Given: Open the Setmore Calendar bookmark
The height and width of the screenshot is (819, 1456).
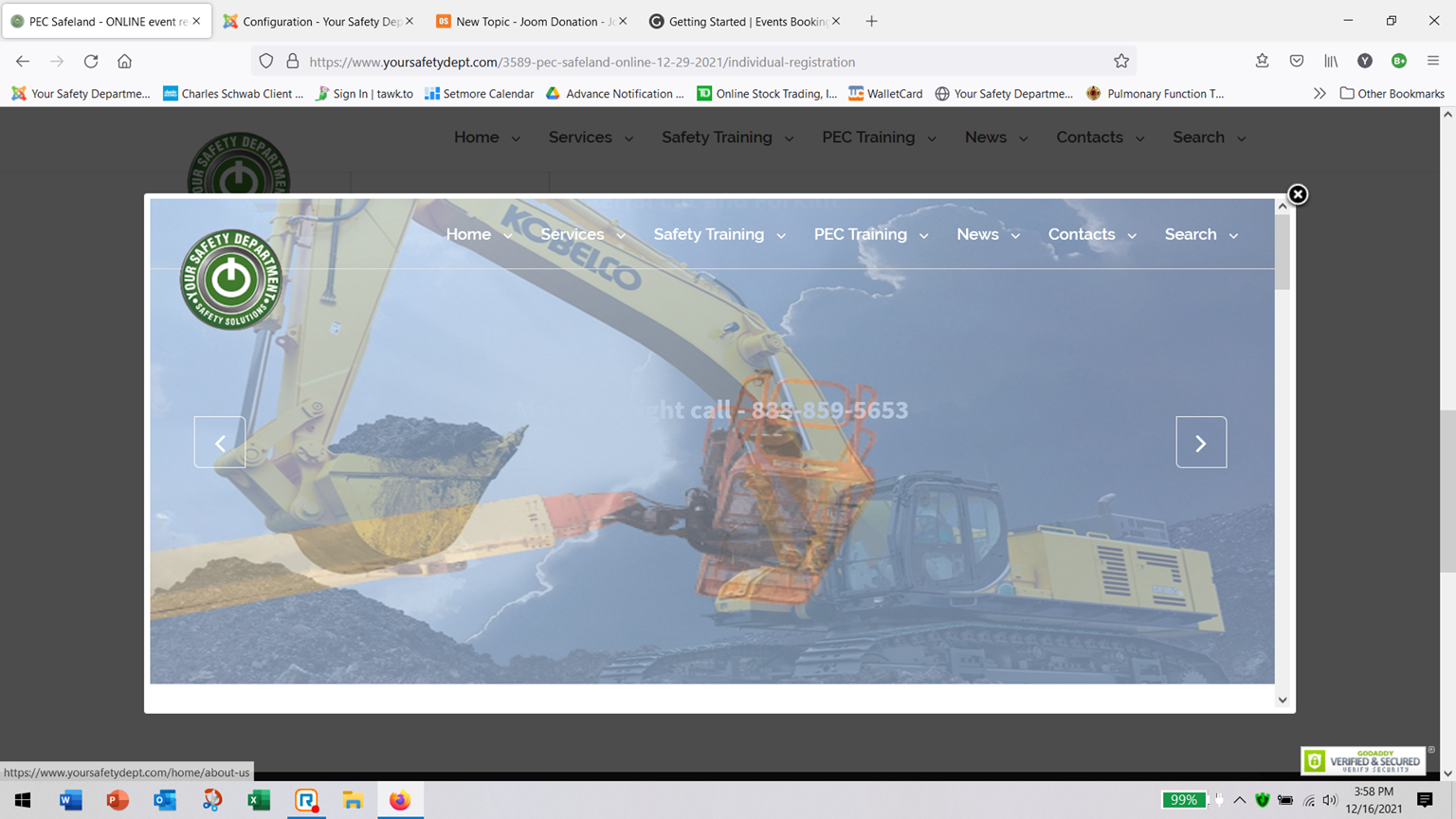Looking at the screenshot, I should pos(480,94).
